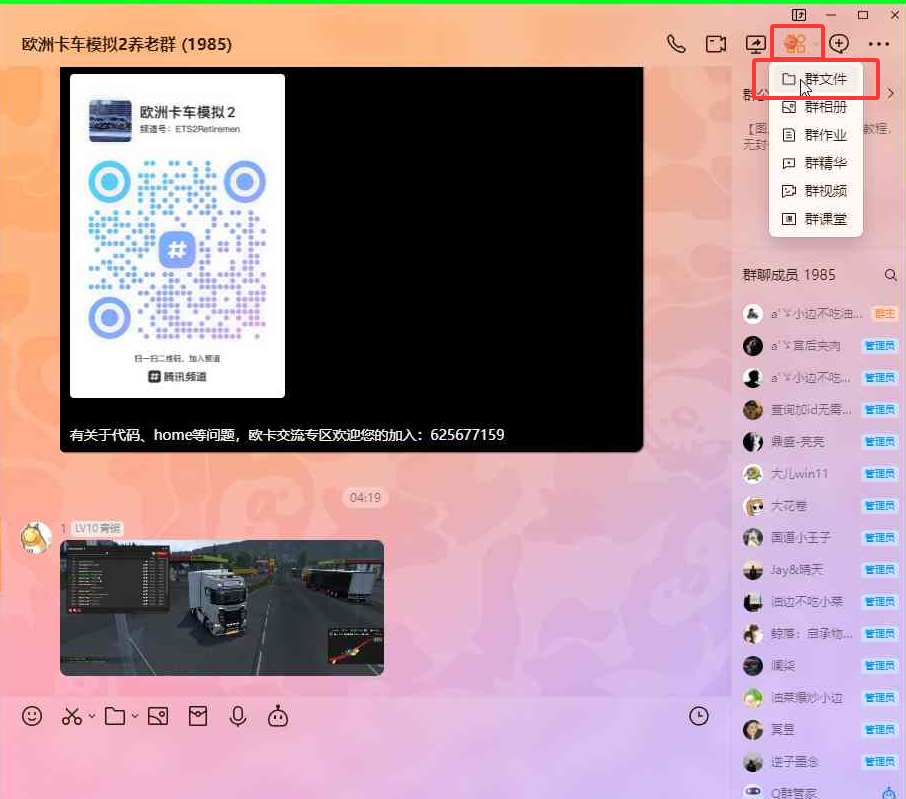
Task: Click avatar of member 国道小王子
Action: point(753,537)
